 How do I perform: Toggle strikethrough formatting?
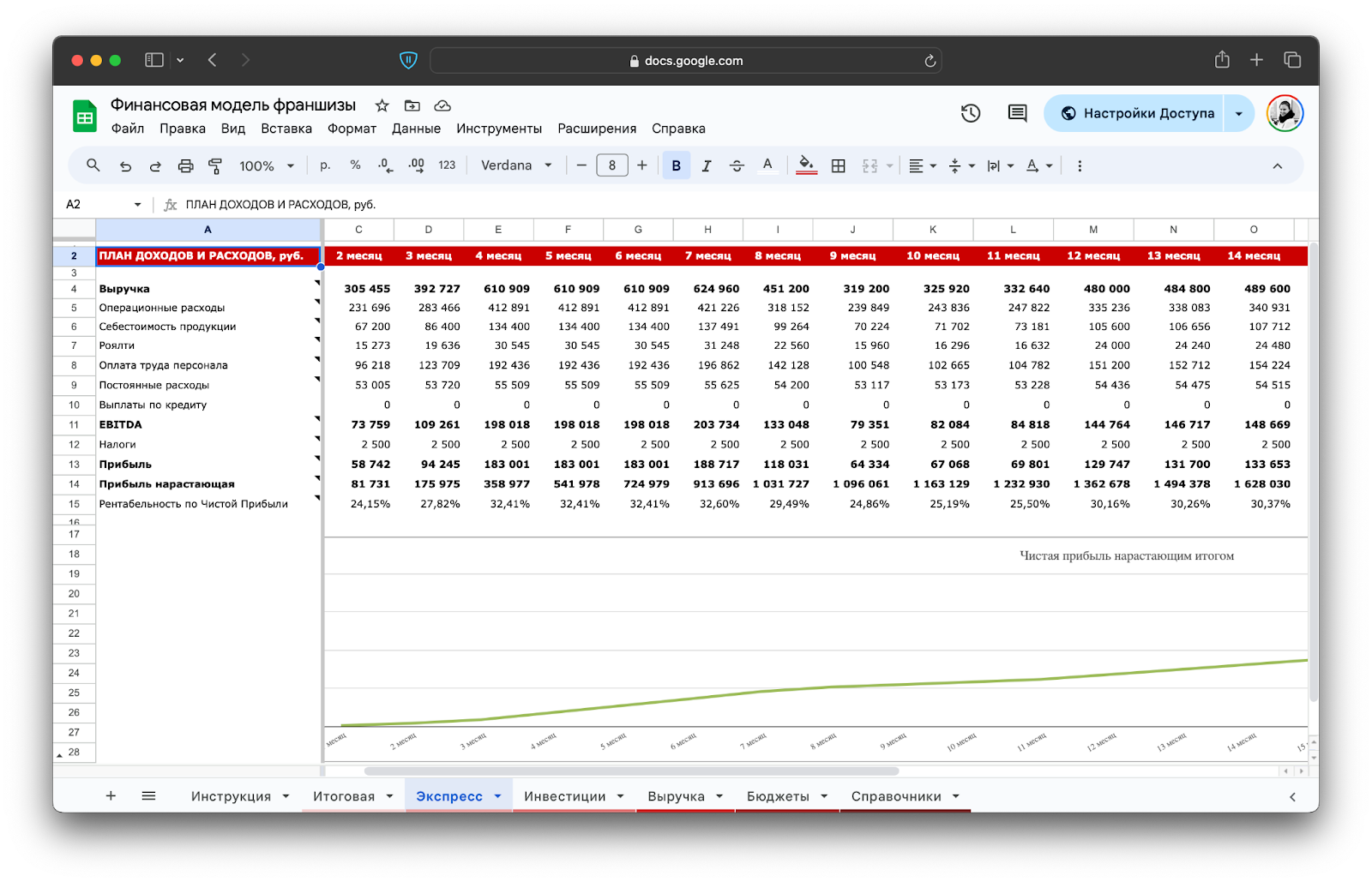coord(737,166)
